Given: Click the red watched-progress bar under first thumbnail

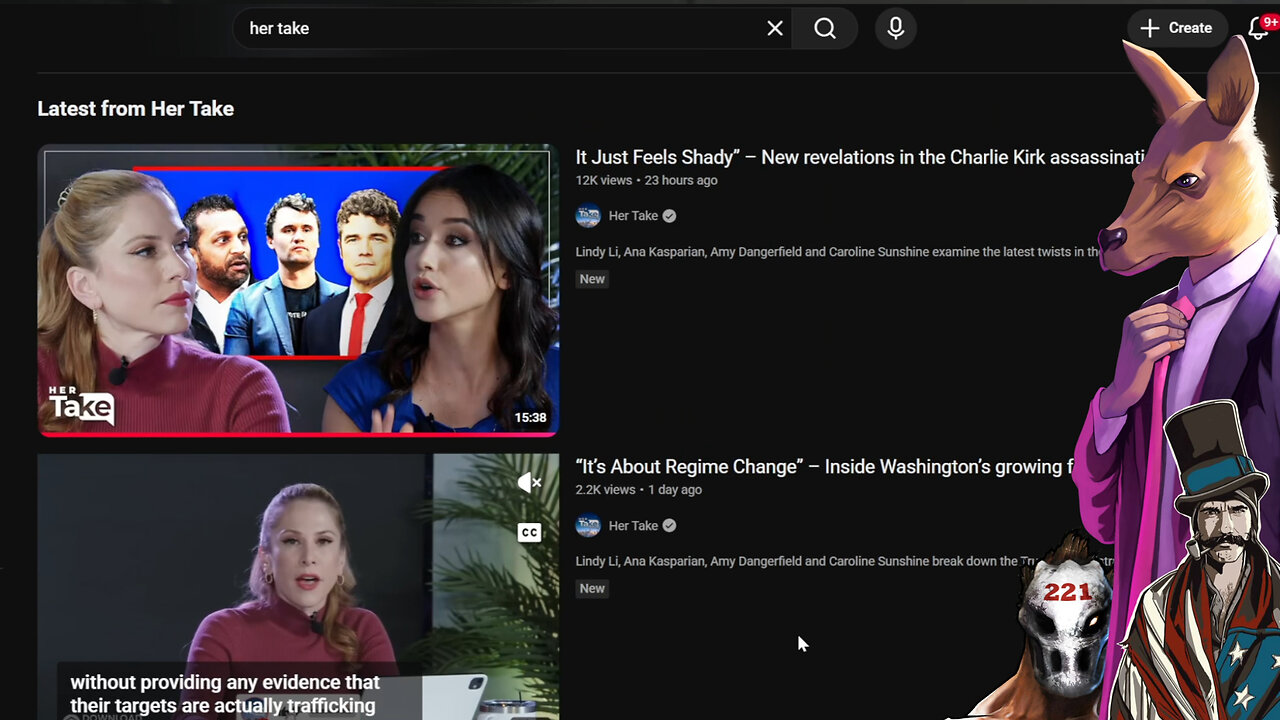Looking at the screenshot, I should click(x=297, y=434).
